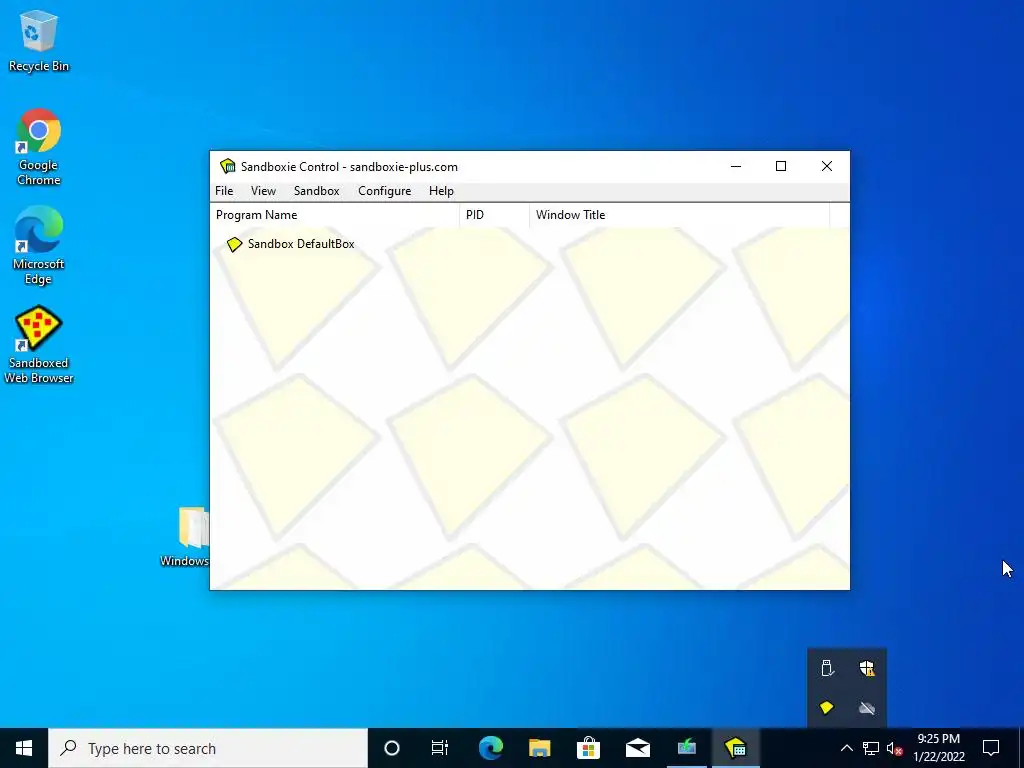
Task: Click the taskbar search box
Action: coord(208,748)
